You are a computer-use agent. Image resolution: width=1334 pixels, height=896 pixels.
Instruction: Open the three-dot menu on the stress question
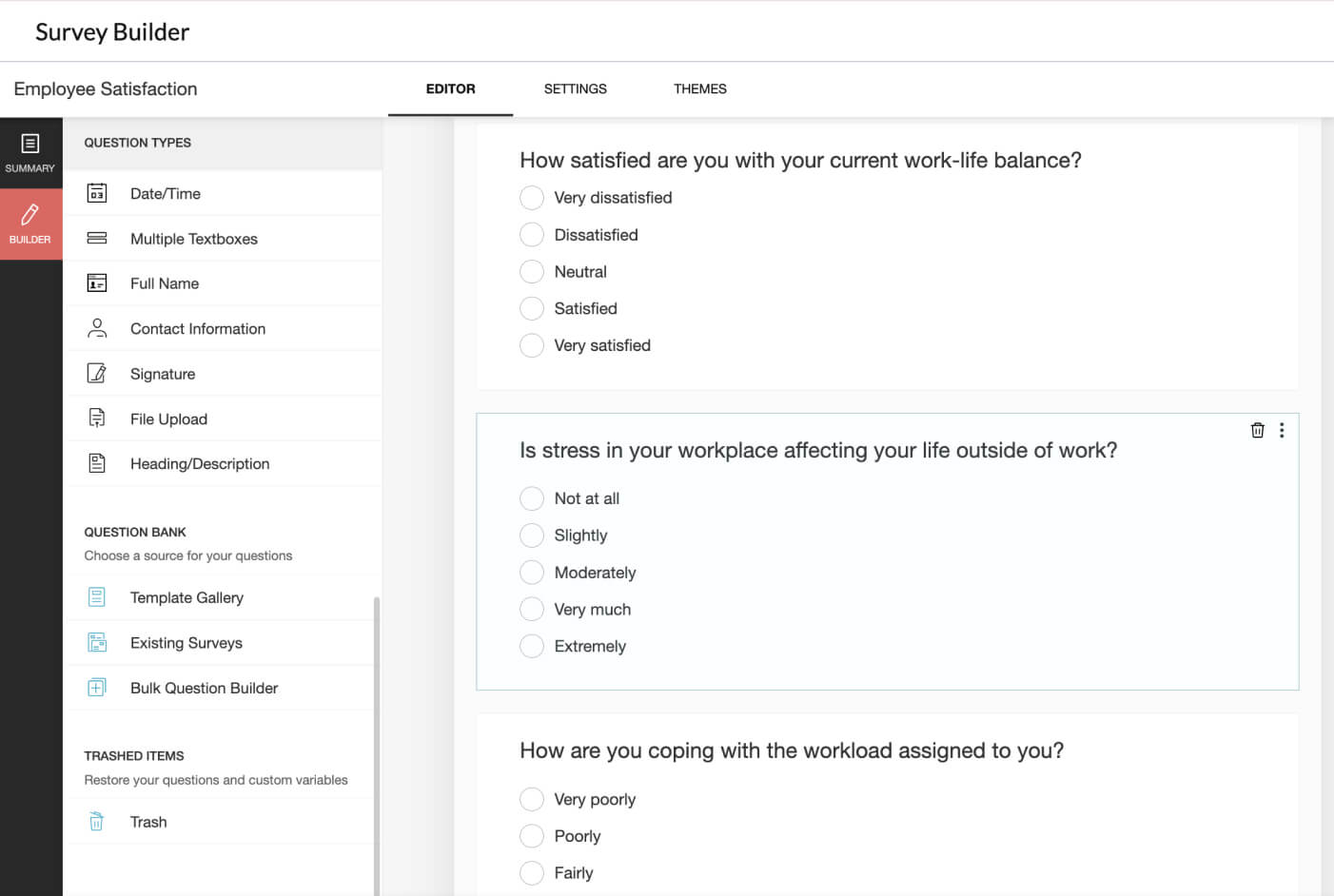tap(1282, 430)
